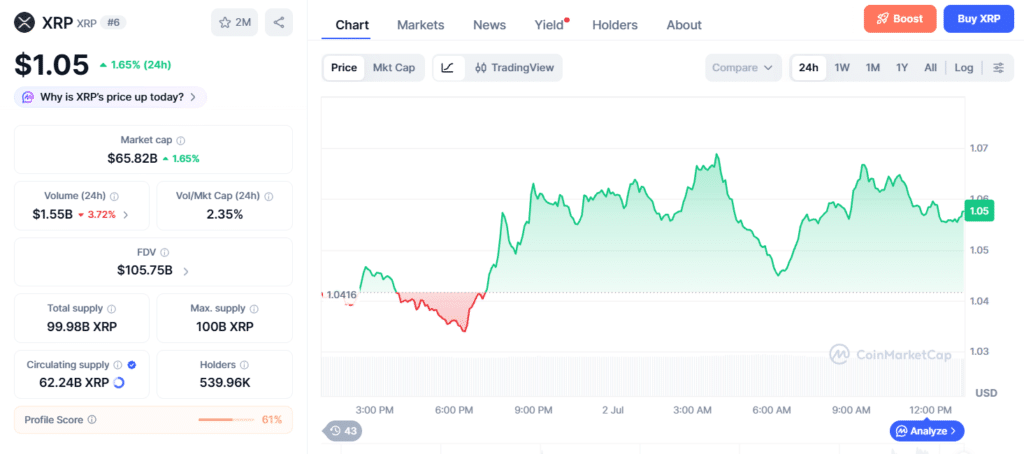Expand the FDV details chevron
The height and width of the screenshot is (454, 1024).
click(x=185, y=271)
